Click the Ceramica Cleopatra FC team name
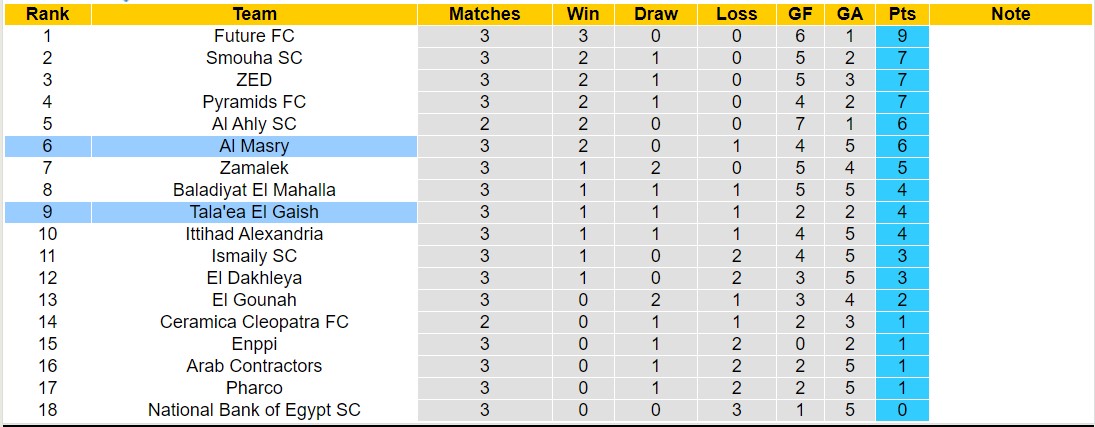1095x427 pixels. (254, 322)
